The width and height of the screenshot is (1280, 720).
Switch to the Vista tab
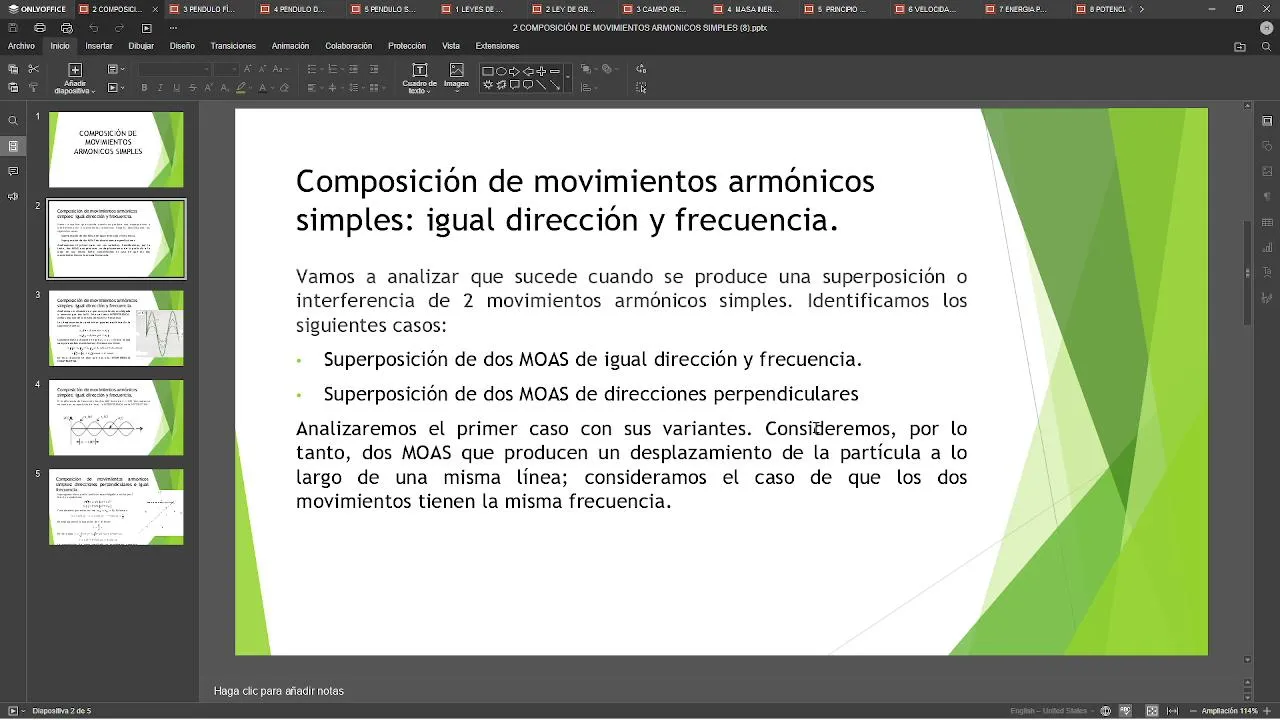pos(451,46)
